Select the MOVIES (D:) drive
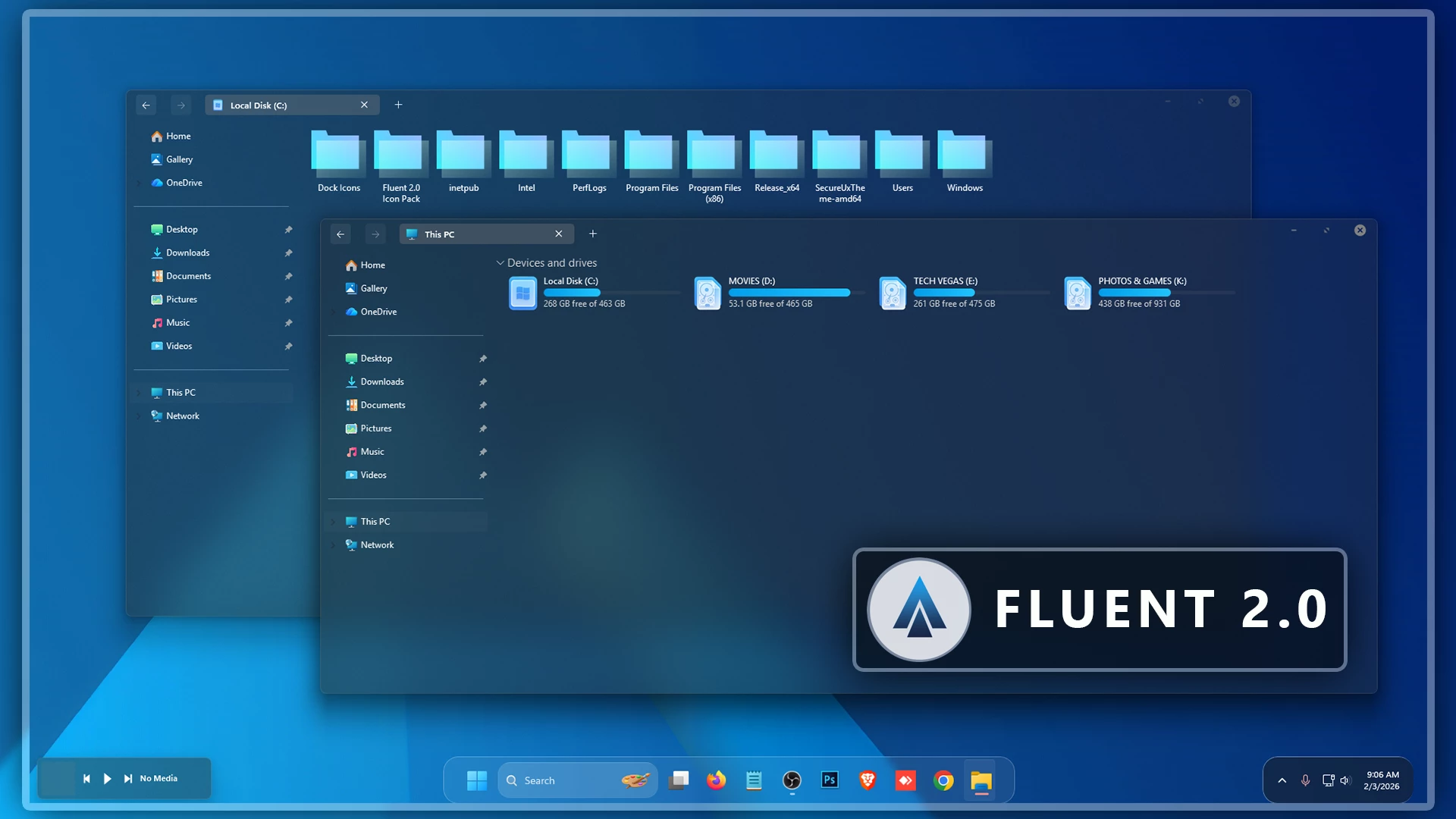 [779, 293]
